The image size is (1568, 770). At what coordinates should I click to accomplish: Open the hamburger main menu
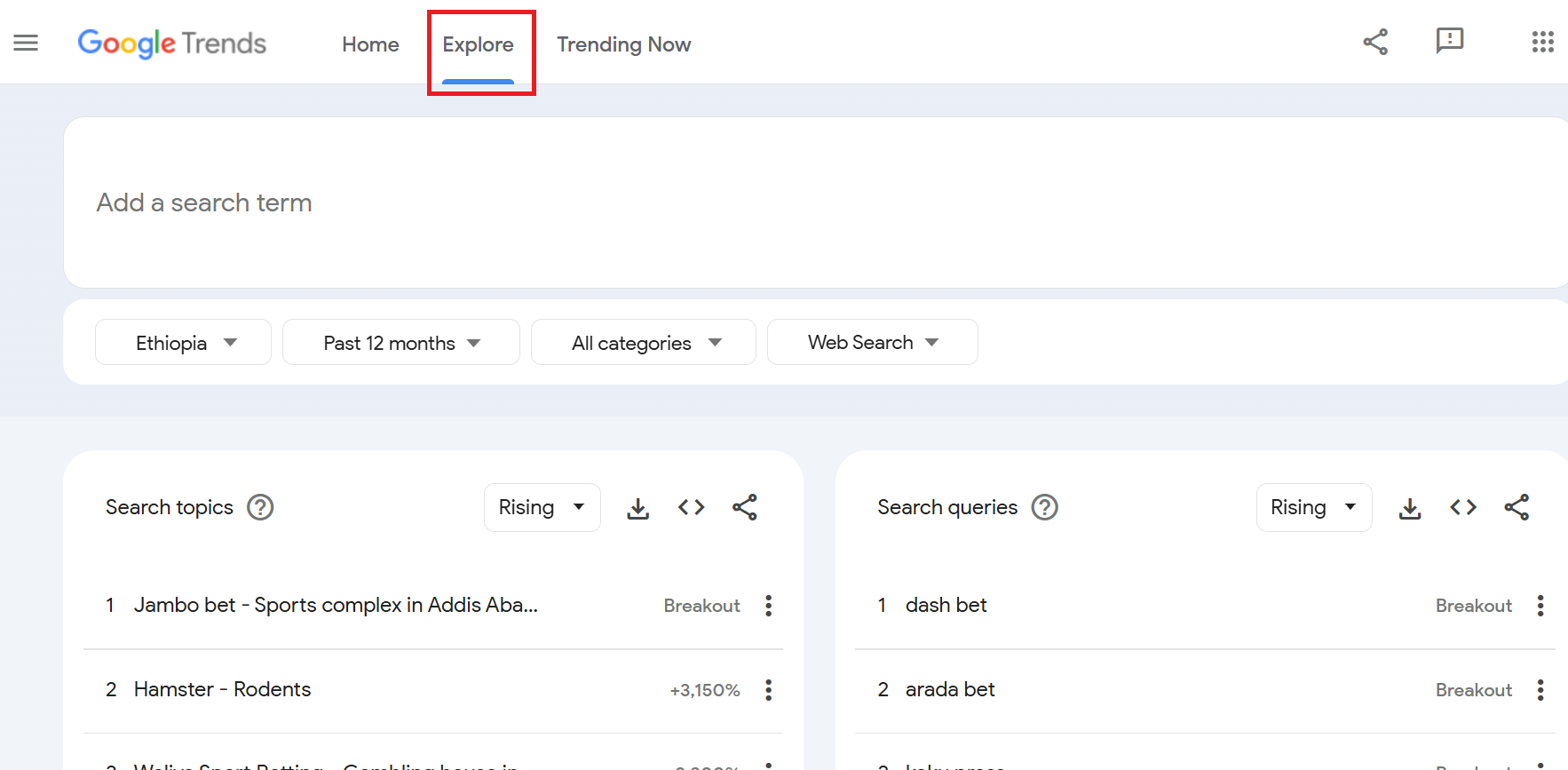pos(26,43)
